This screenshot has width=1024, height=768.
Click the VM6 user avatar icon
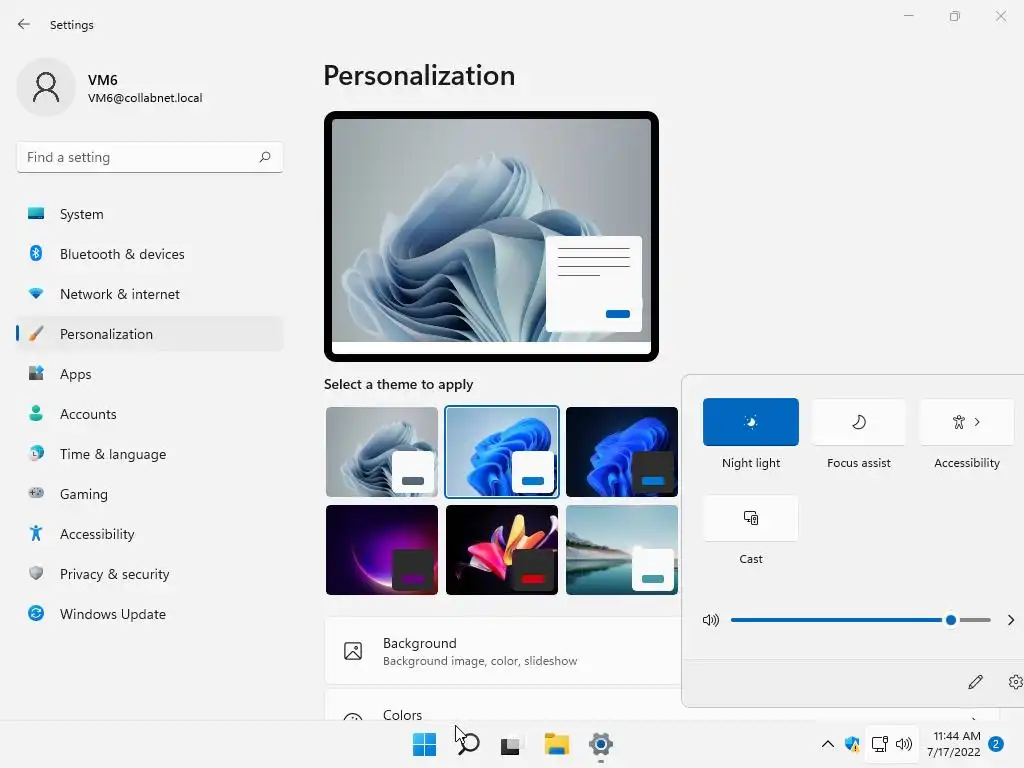(46, 87)
